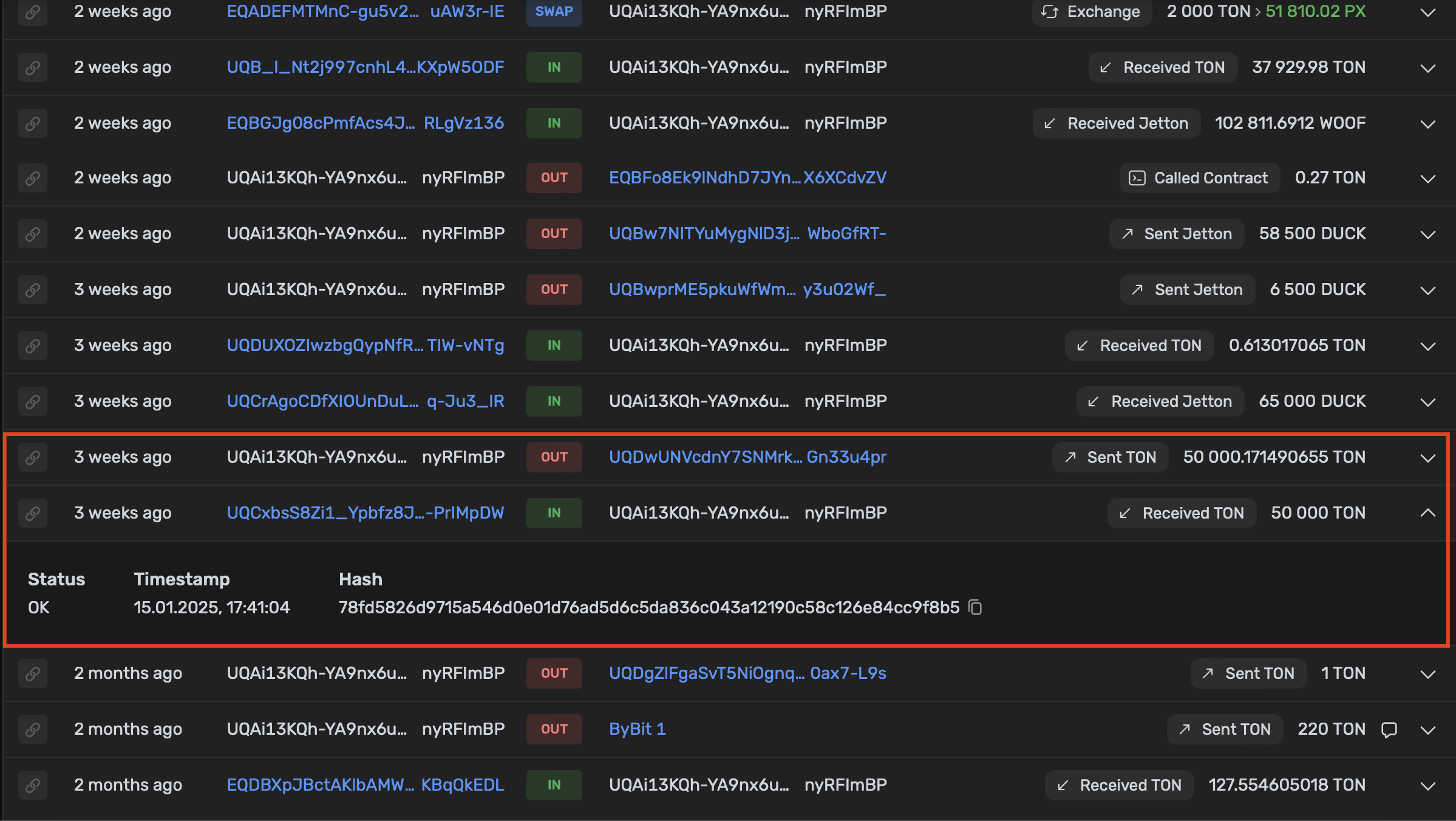Click the Sent Jetton arrow icon for 58 500 DUCK
The height and width of the screenshot is (821, 1456).
click(x=1126, y=233)
